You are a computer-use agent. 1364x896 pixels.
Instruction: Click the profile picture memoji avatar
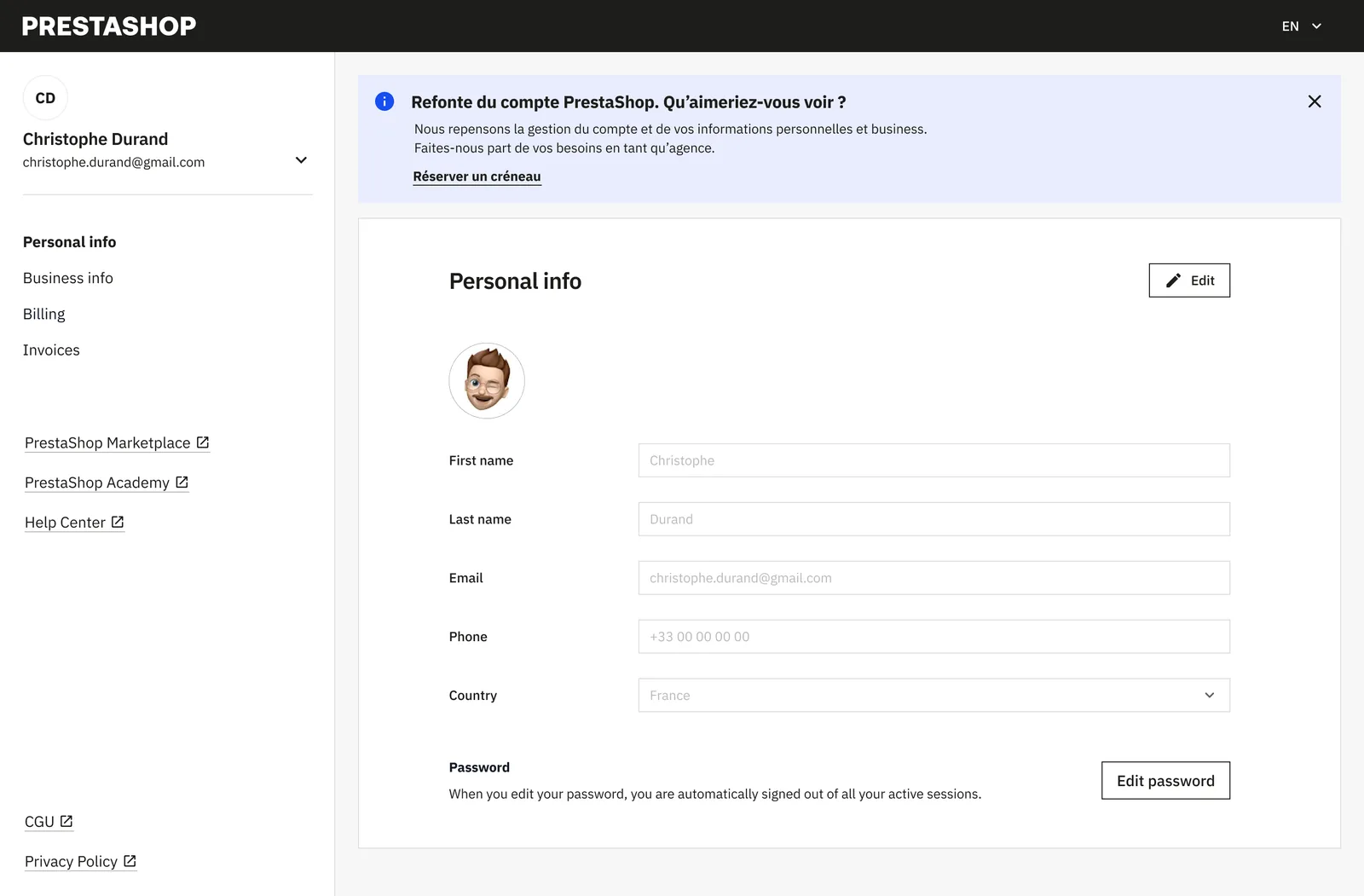(487, 381)
